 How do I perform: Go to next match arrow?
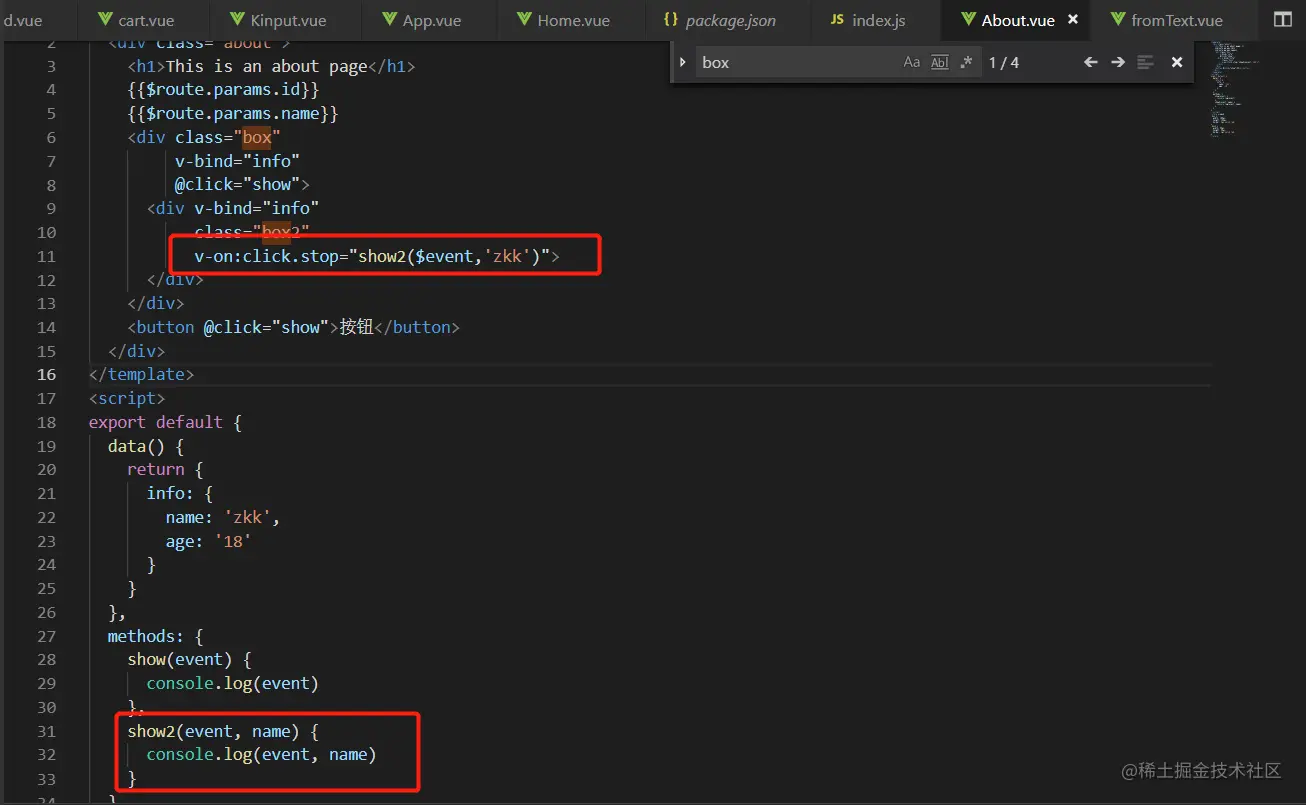[x=1118, y=62]
